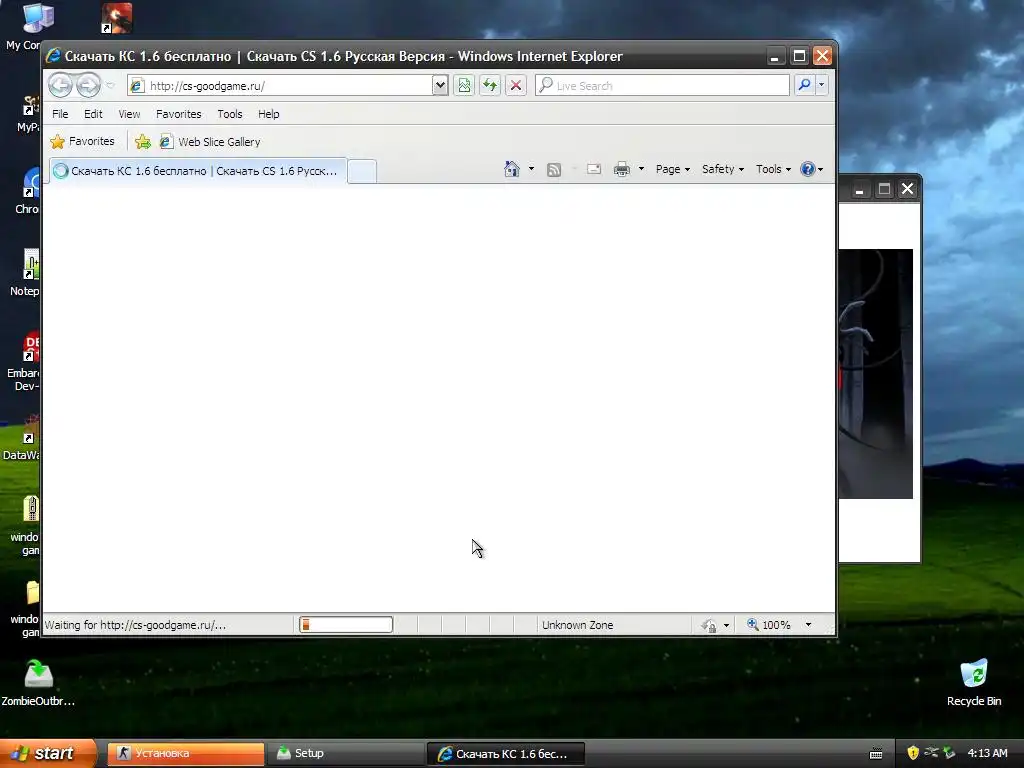The image size is (1024, 768).
Task: Click the system tray clock 4:13 AM
Action: click(x=987, y=753)
